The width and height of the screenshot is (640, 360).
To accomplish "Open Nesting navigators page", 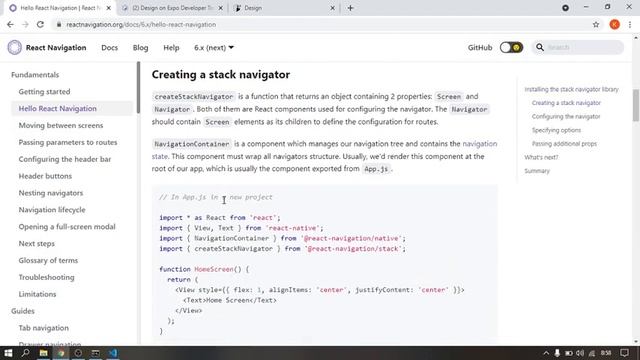I will (x=51, y=193).
